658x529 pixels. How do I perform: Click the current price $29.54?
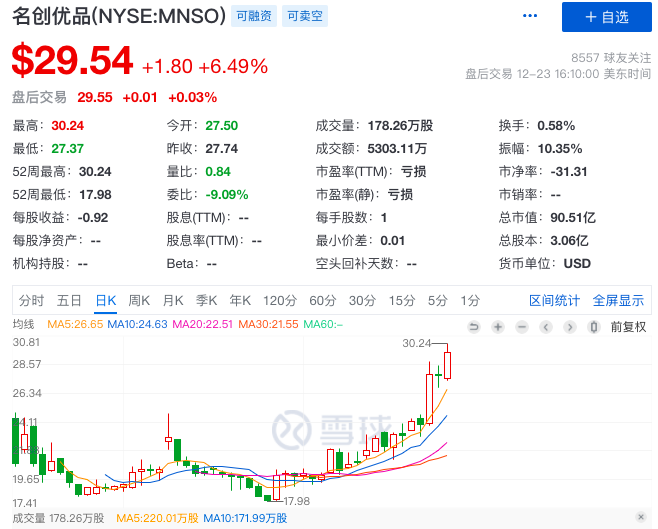(72, 61)
